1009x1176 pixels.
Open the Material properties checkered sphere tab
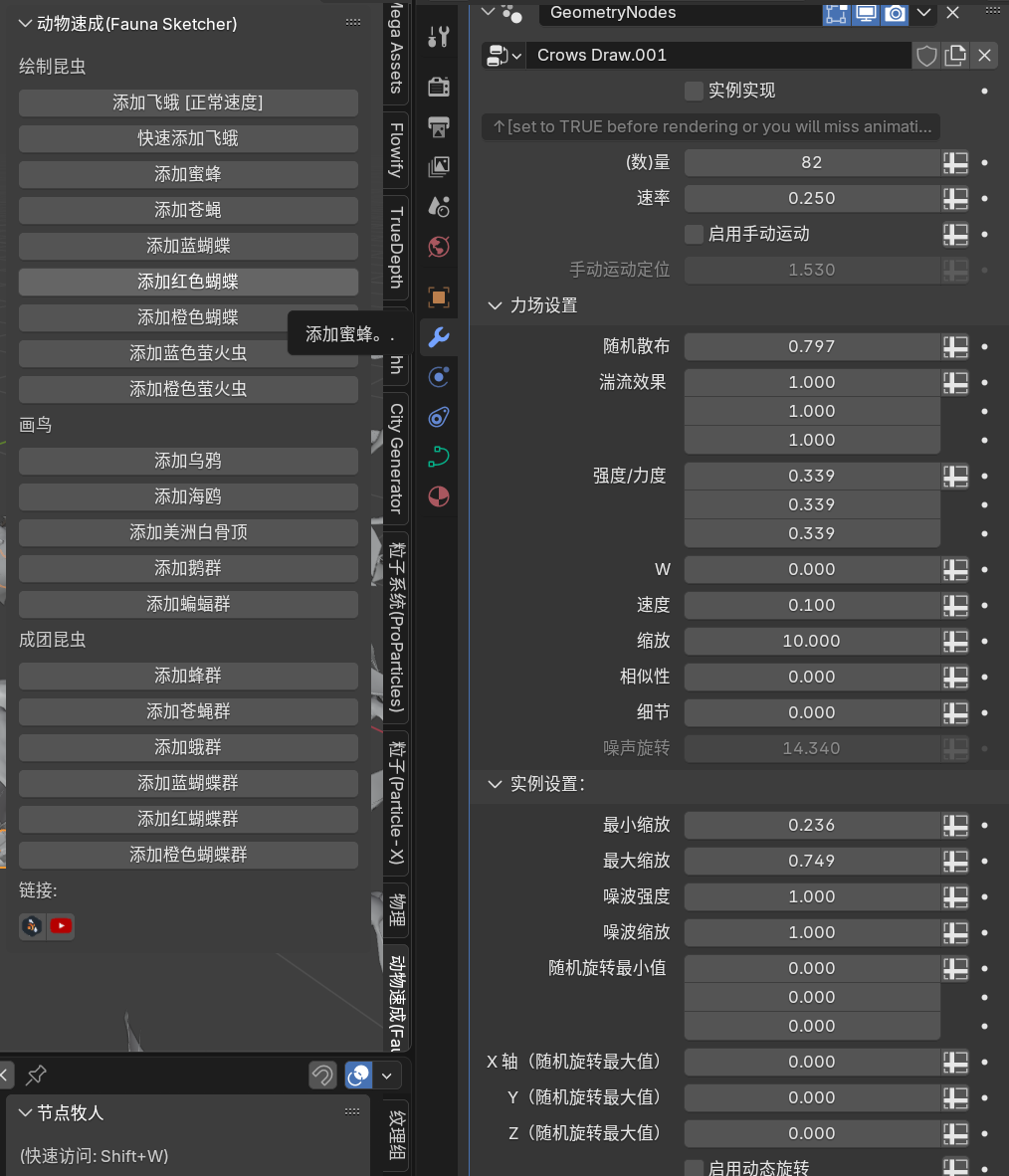(438, 496)
